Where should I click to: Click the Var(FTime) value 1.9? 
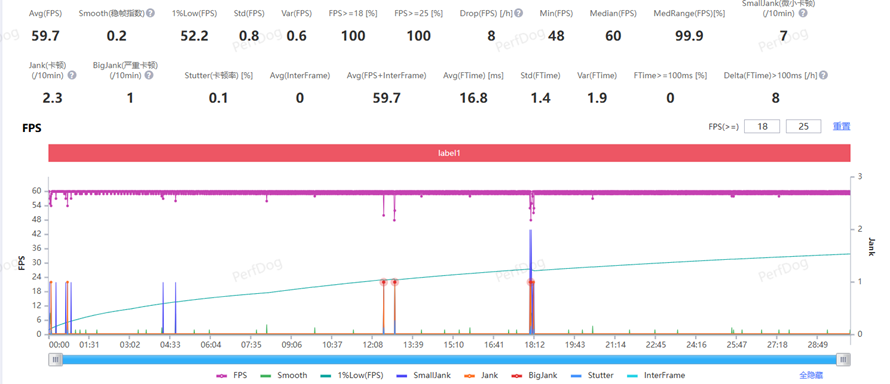[597, 98]
